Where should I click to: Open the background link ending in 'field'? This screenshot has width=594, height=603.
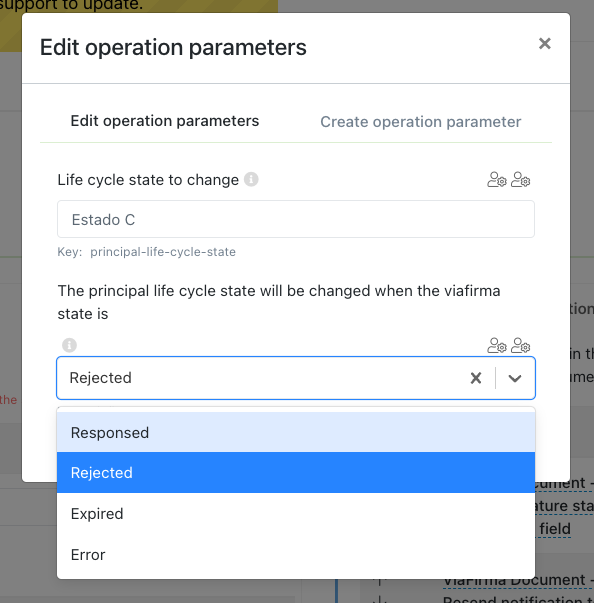coord(554,529)
